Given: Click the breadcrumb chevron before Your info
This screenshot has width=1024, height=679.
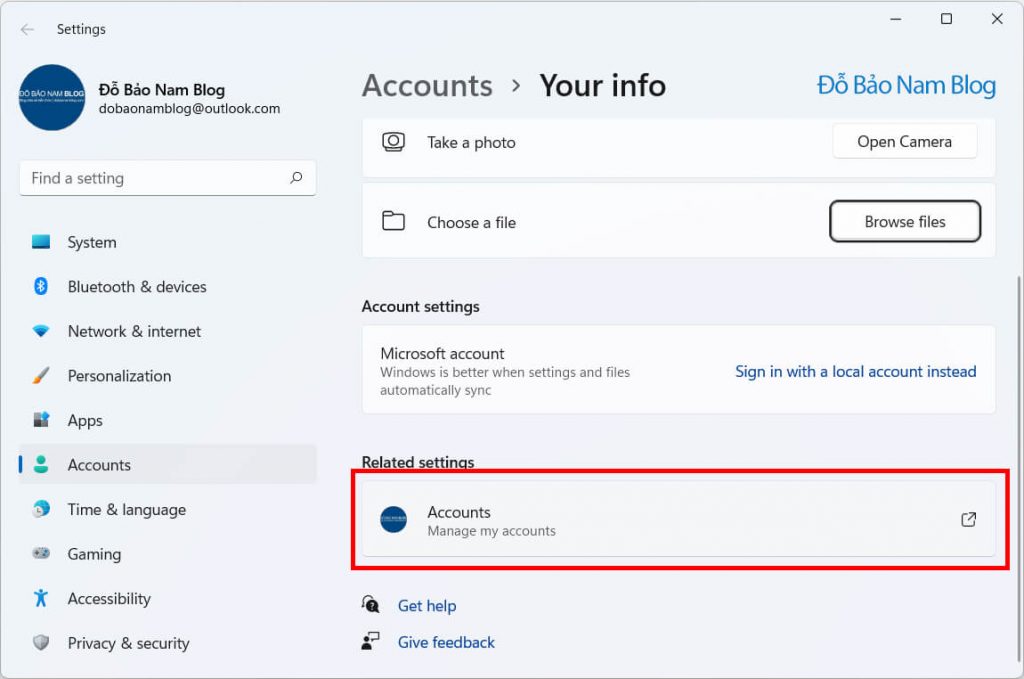Looking at the screenshot, I should click(x=516, y=86).
